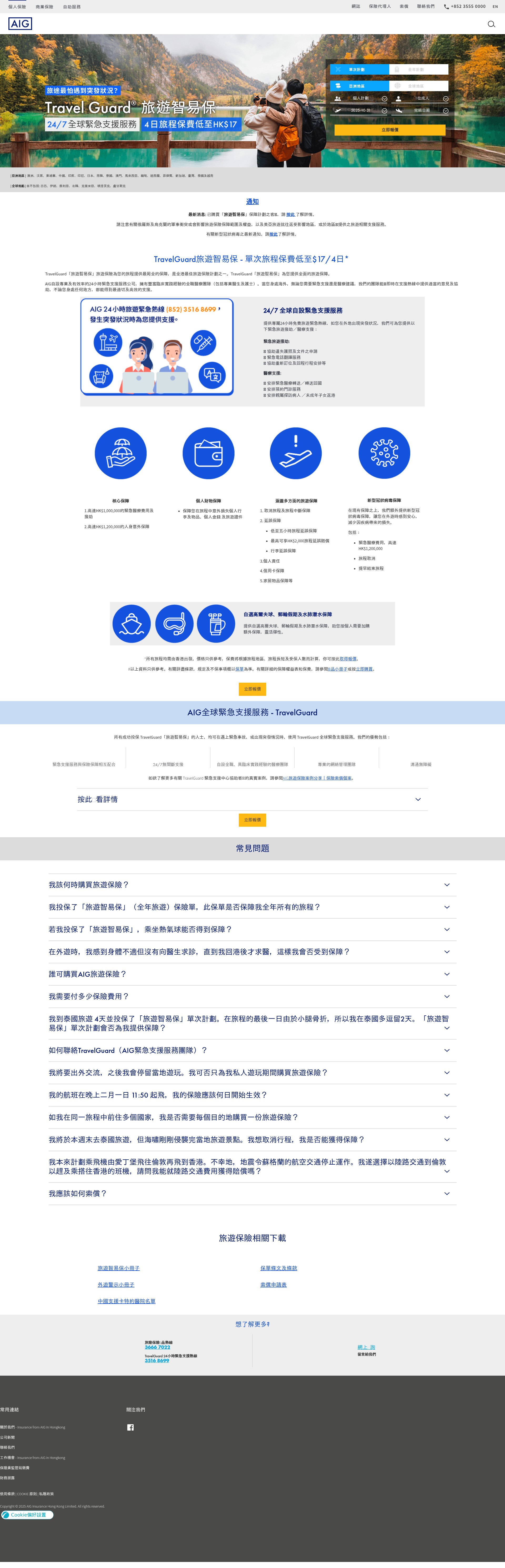Click the luggage icon on 全年計劃
505x1568 pixels.
point(397,69)
